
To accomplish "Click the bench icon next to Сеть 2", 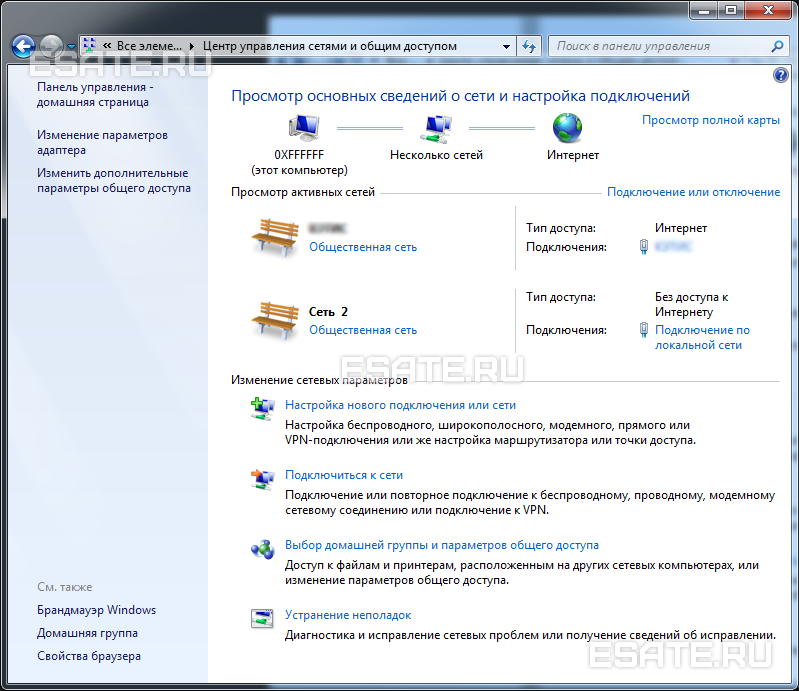I will pyautogui.click(x=275, y=320).
